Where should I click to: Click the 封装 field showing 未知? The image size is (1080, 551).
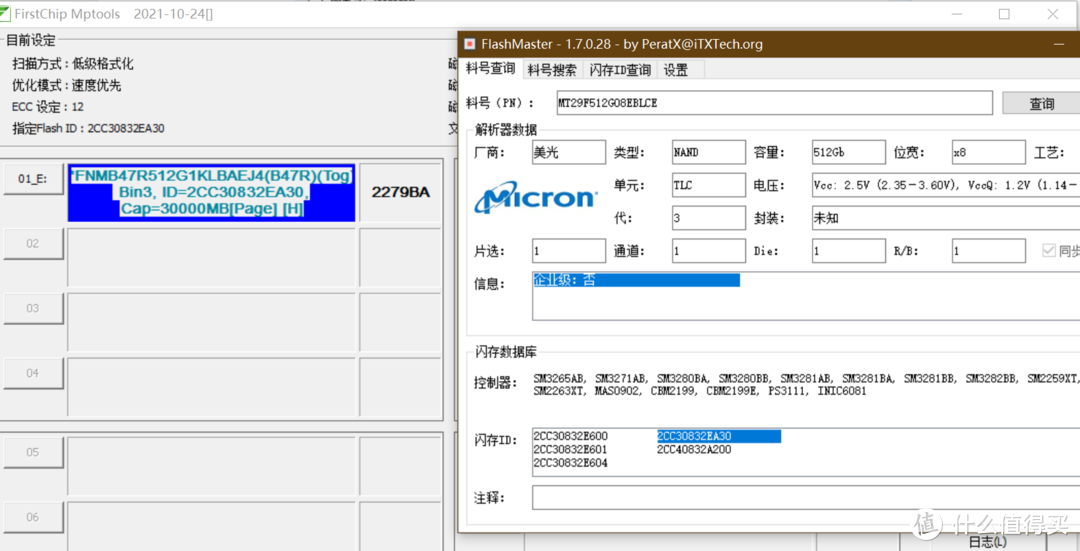click(x=946, y=218)
